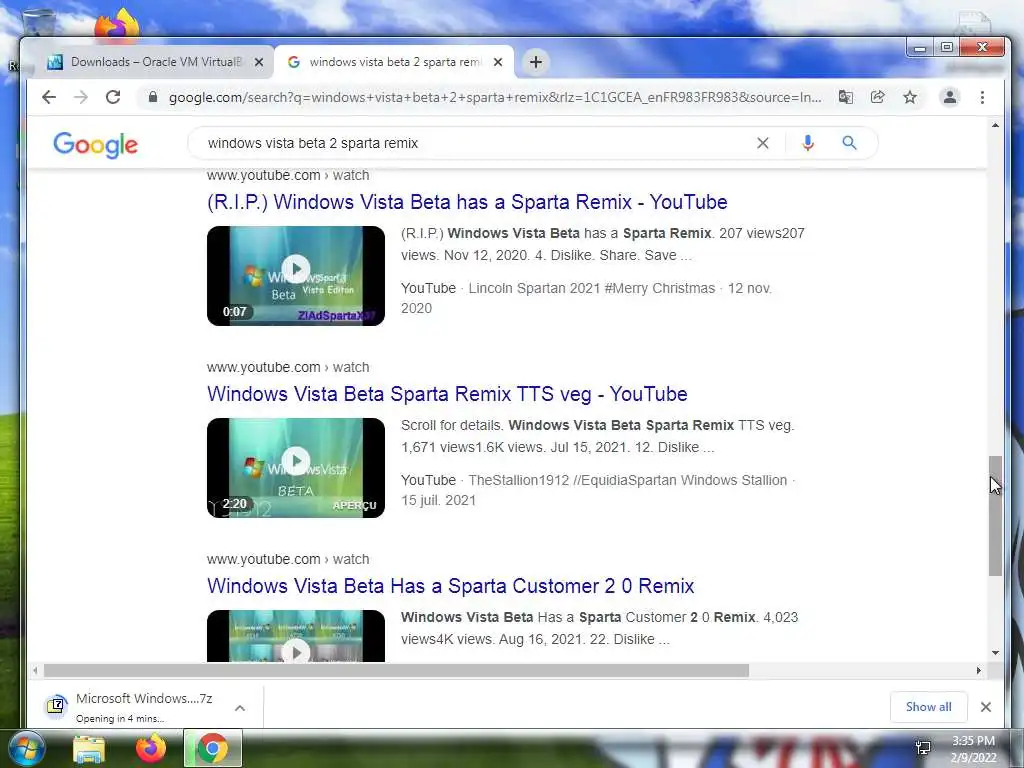Image resolution: width=1024 pixels, height=768 pixels.
Task: Select the windows vista beta 2 sparta remix tab
Action: [394, 62]
